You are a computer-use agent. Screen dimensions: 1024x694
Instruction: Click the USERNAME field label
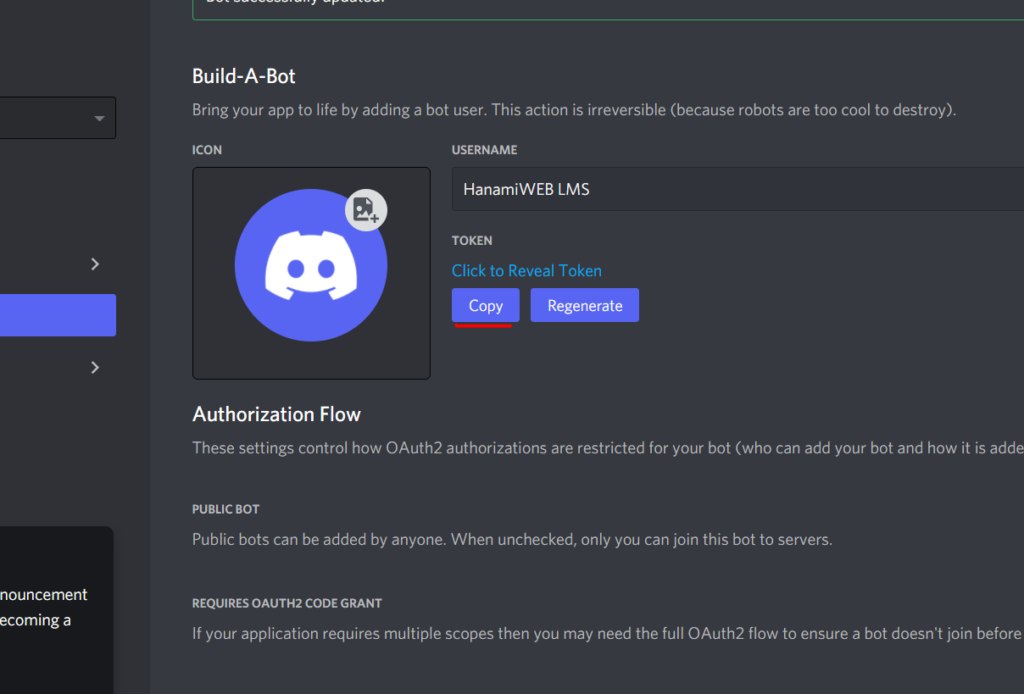tap(484, 150)
